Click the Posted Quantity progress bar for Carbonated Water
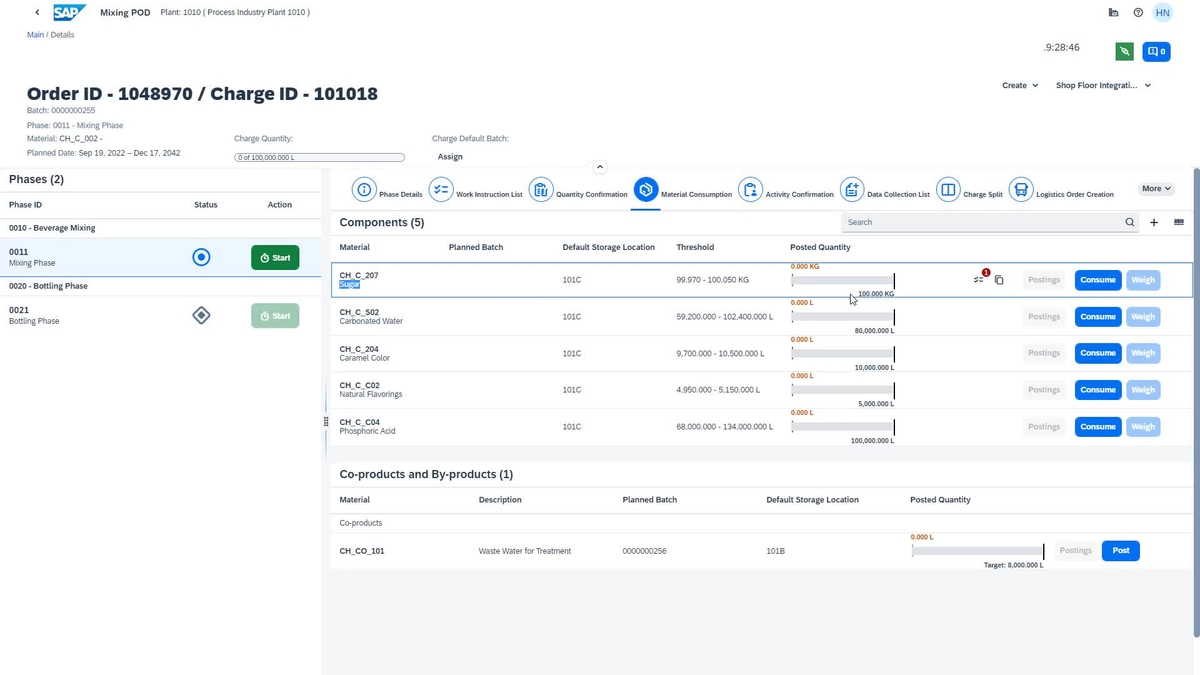1200x675 pixels. (840, 317)
